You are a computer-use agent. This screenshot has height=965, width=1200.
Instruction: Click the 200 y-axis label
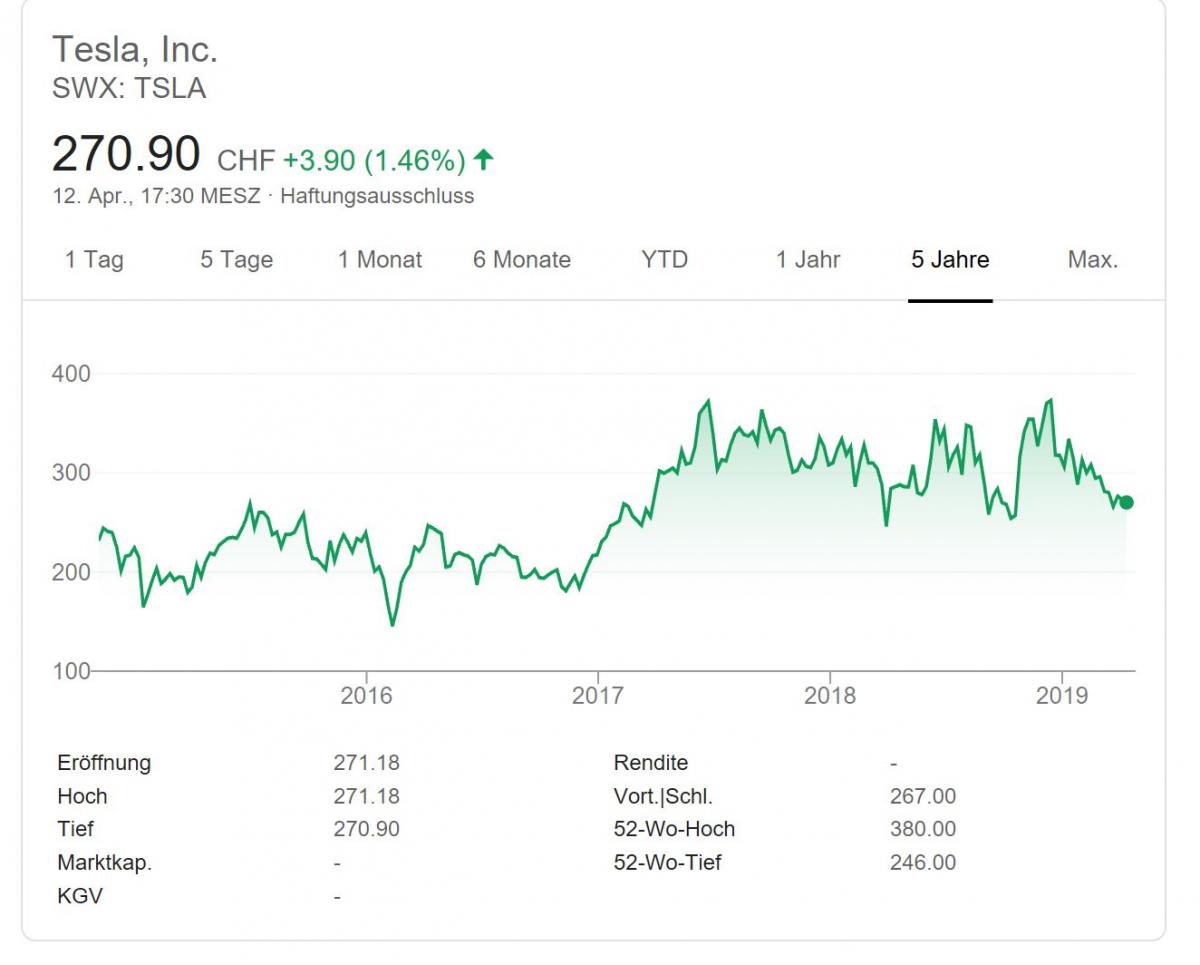(x=71, y=572)
